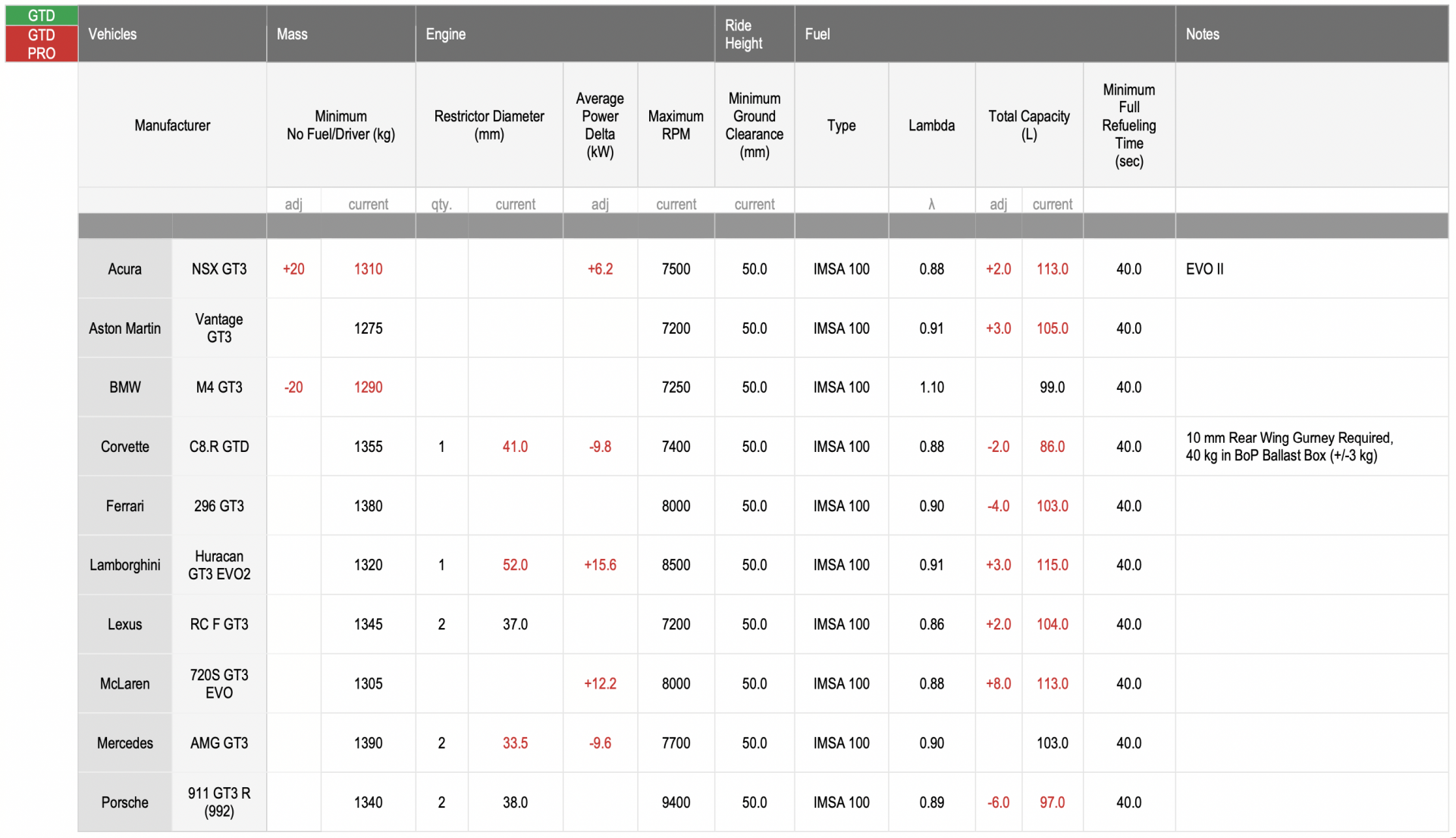Click the green GTD class label
Screen dimensions: 1456x838
(x=42, y=15)
